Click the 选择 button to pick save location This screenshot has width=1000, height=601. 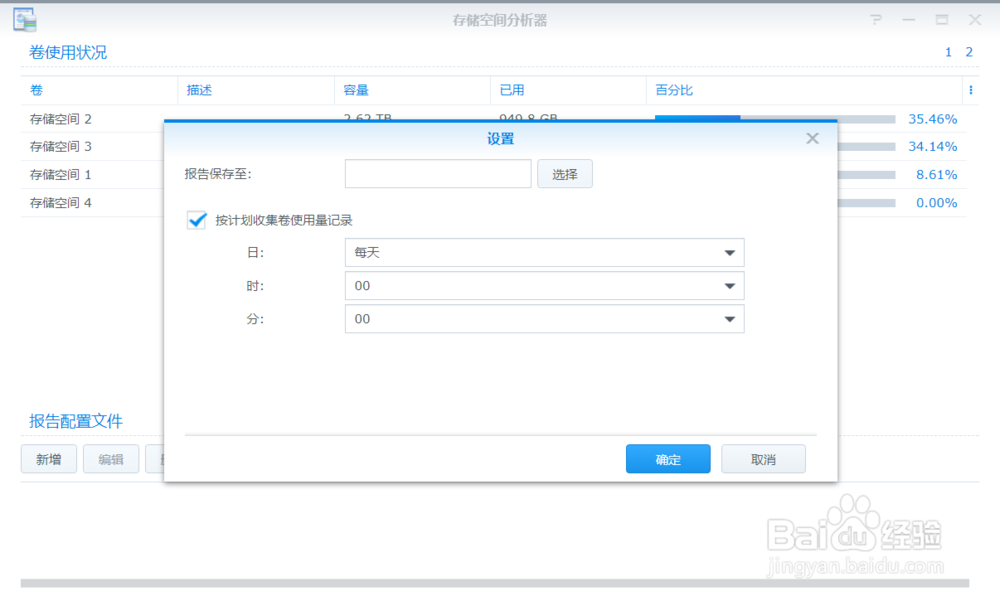565,173
